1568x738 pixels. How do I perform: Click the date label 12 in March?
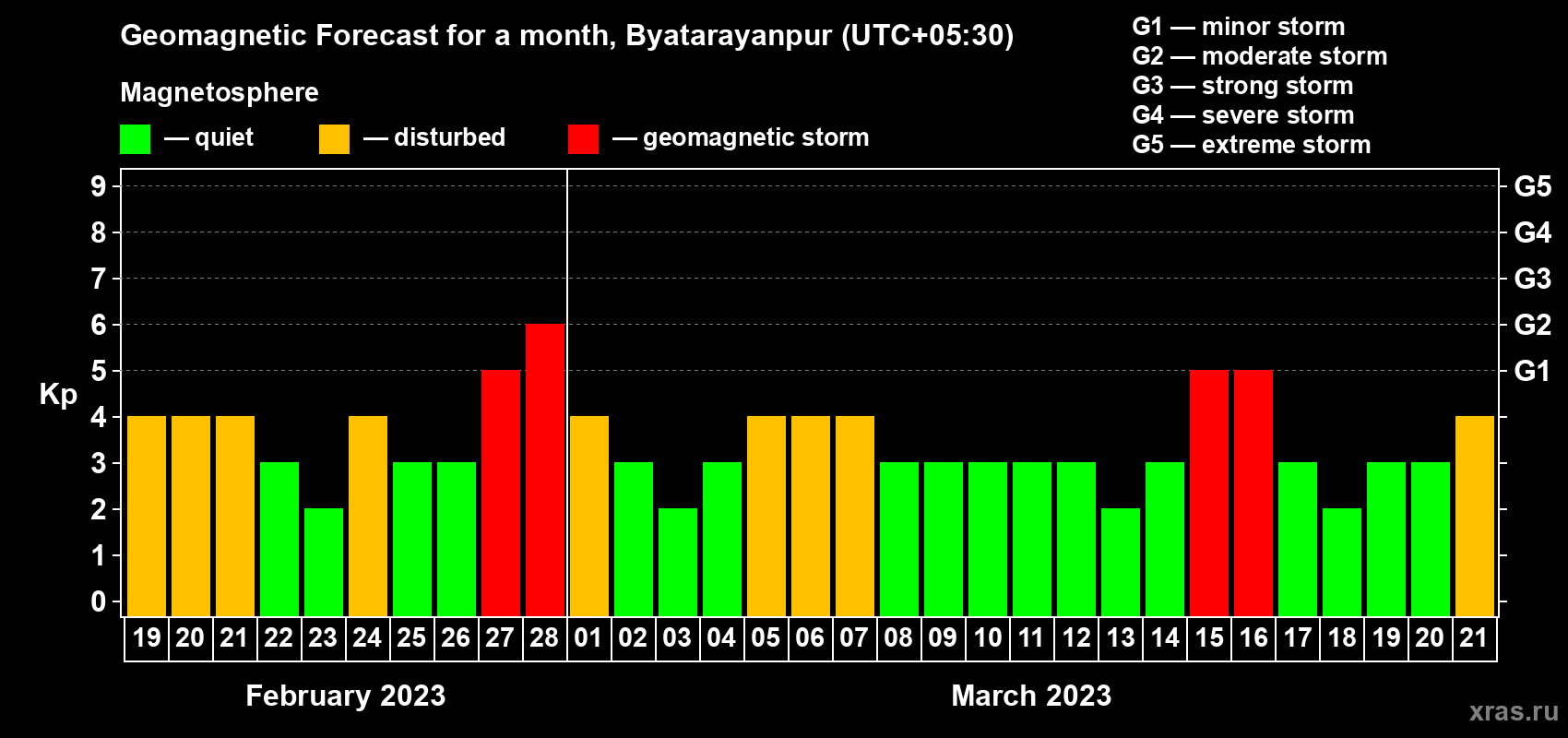(x=1076, y=638)
